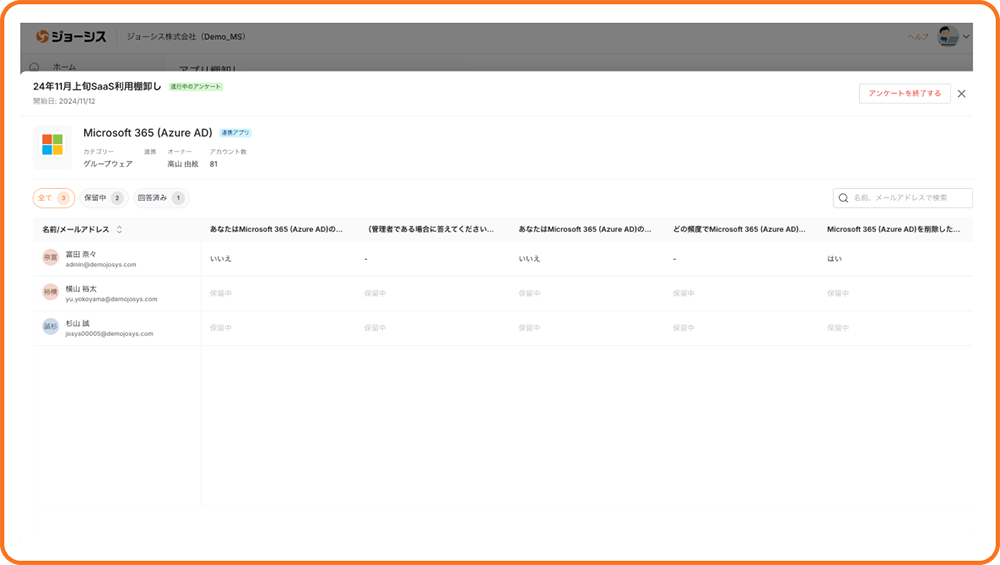This screenshot has width=1000, height=565.
Task: Select the 全て filter tab
Action: (53, 198)
